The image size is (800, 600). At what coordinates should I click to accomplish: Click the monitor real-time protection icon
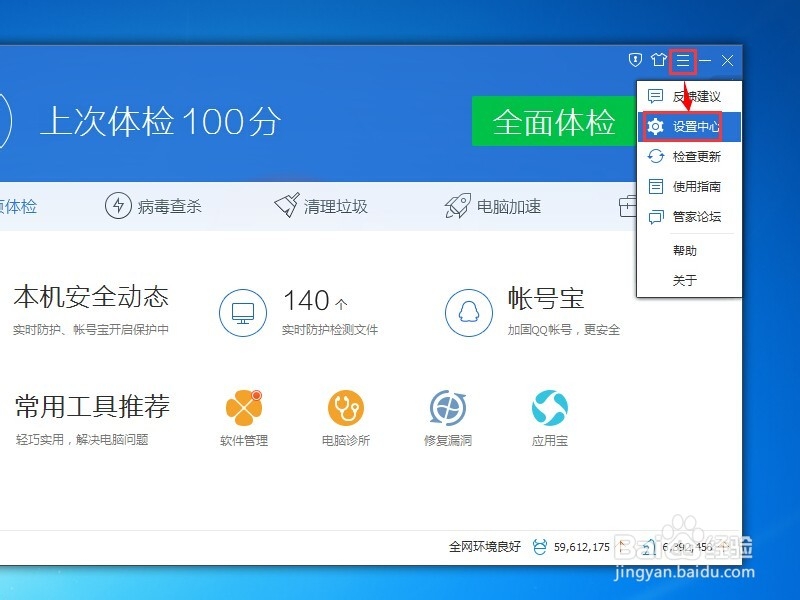coord(243,313)
